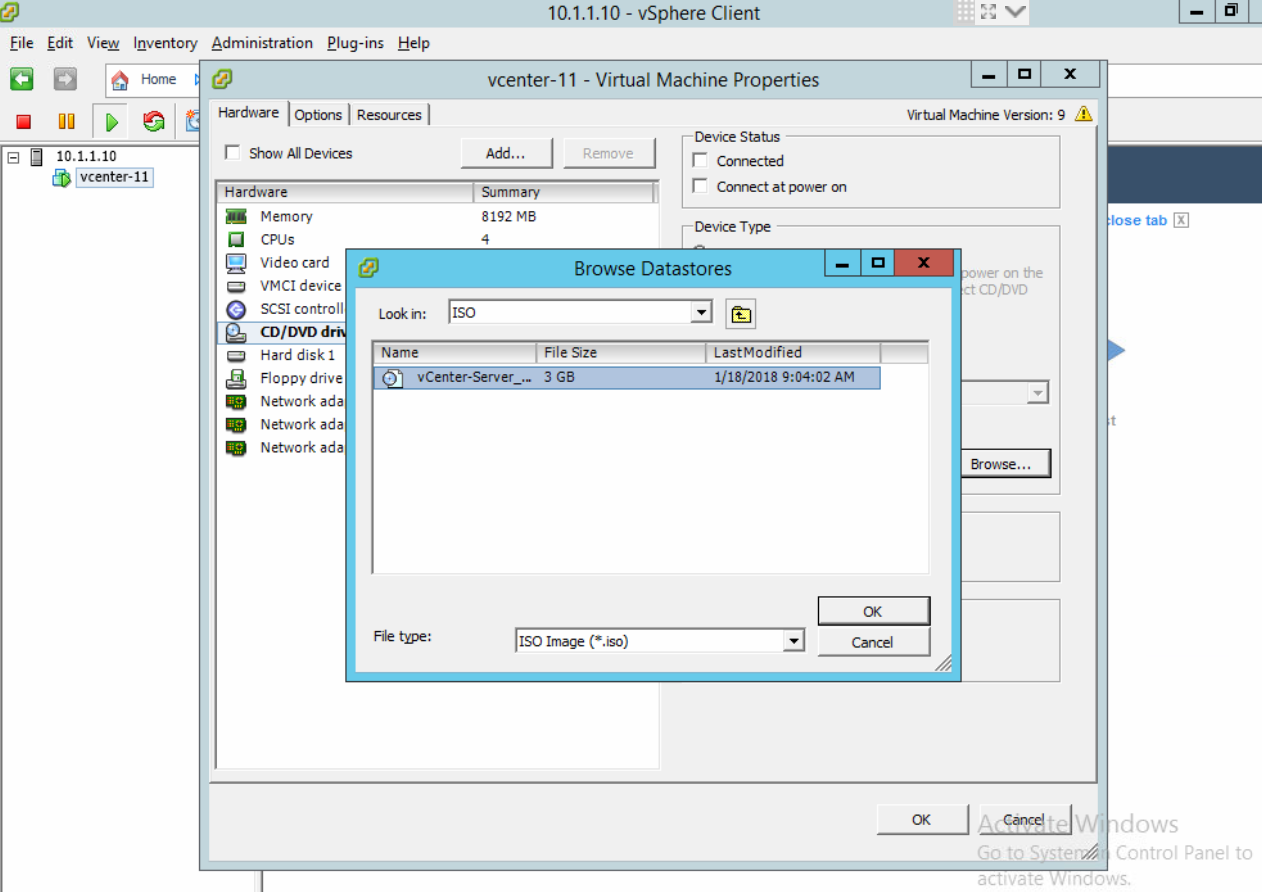Reset the VM with the red-green arrows icon

pos(154,122)
